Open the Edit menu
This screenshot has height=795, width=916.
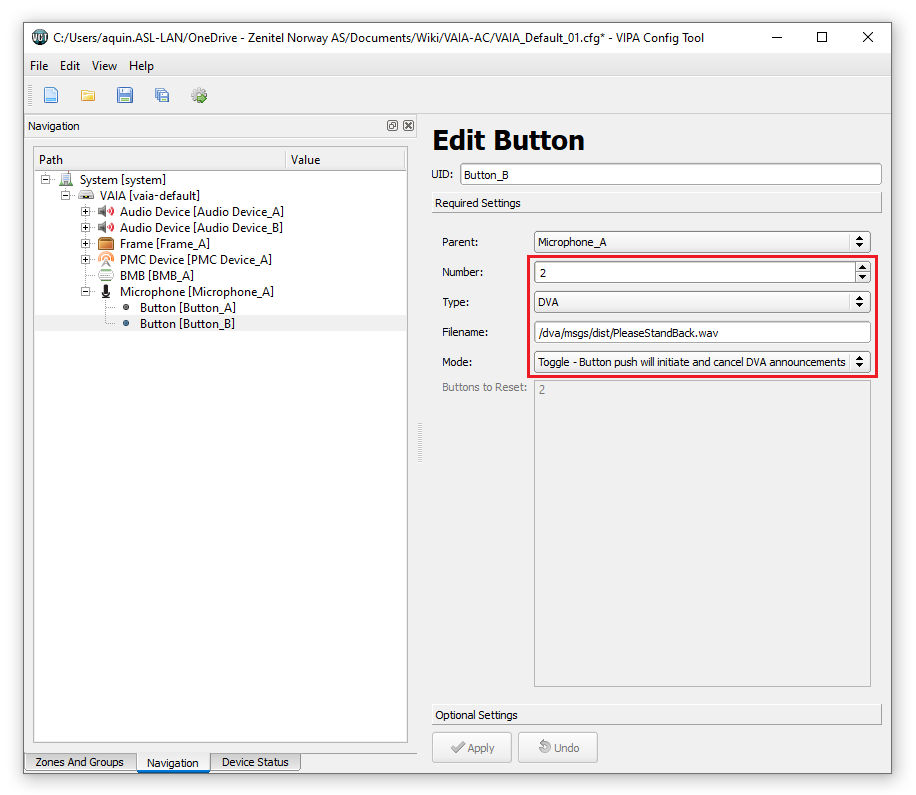(x=69, y=66)
